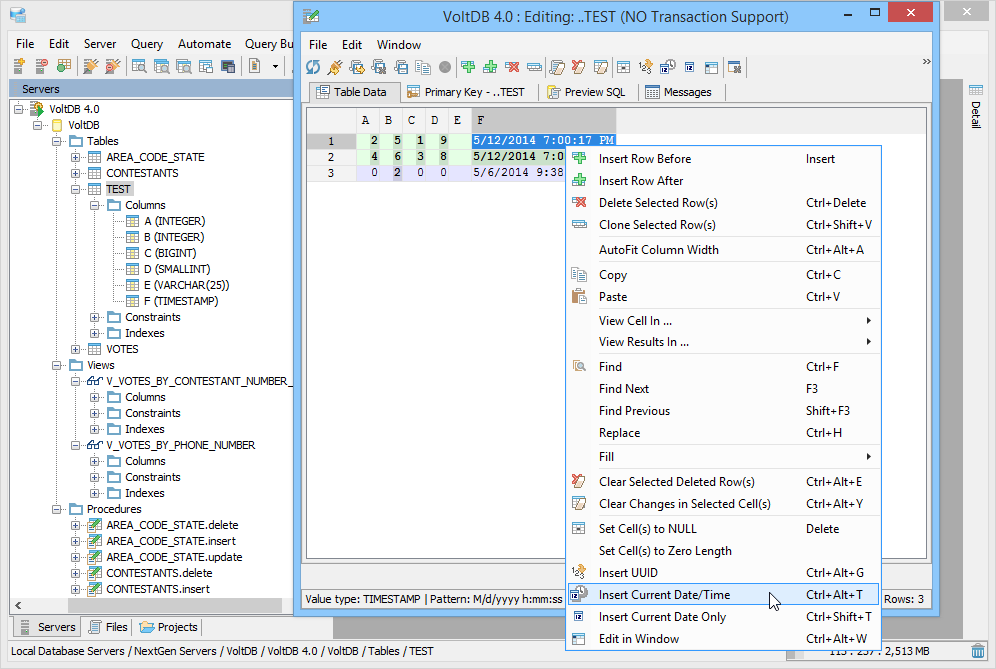Collapse the Procedures folder node

57,509
